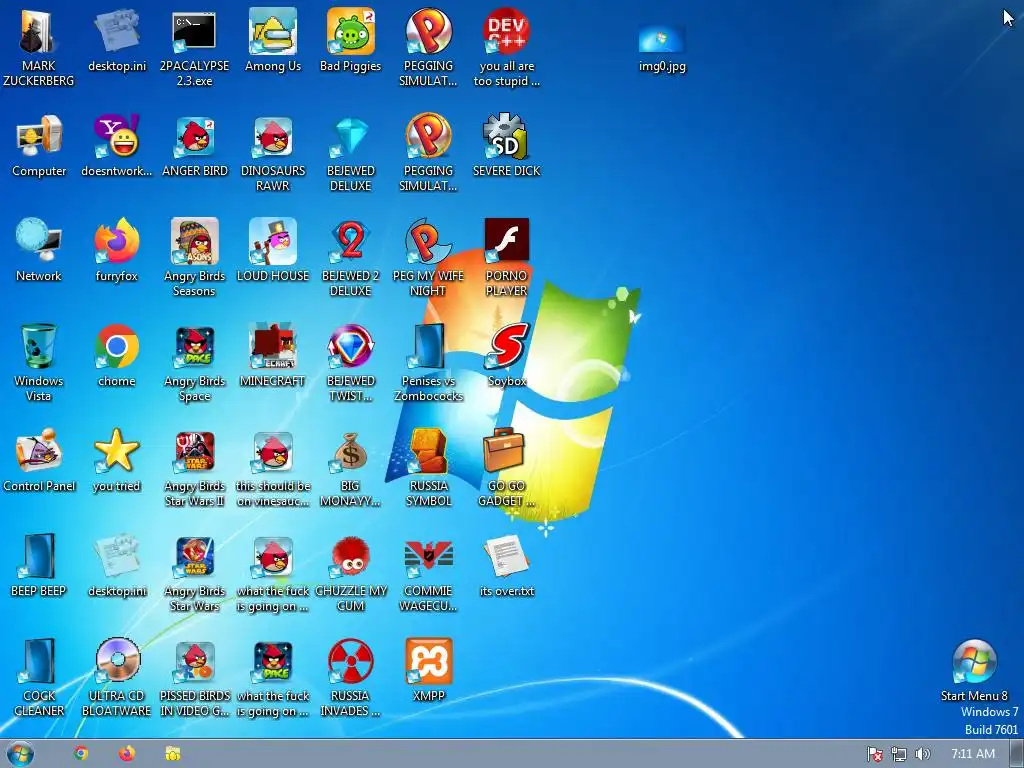Open the CHUZZLE red fuzzball icon
1024x768 pixels.
point(351,573)
